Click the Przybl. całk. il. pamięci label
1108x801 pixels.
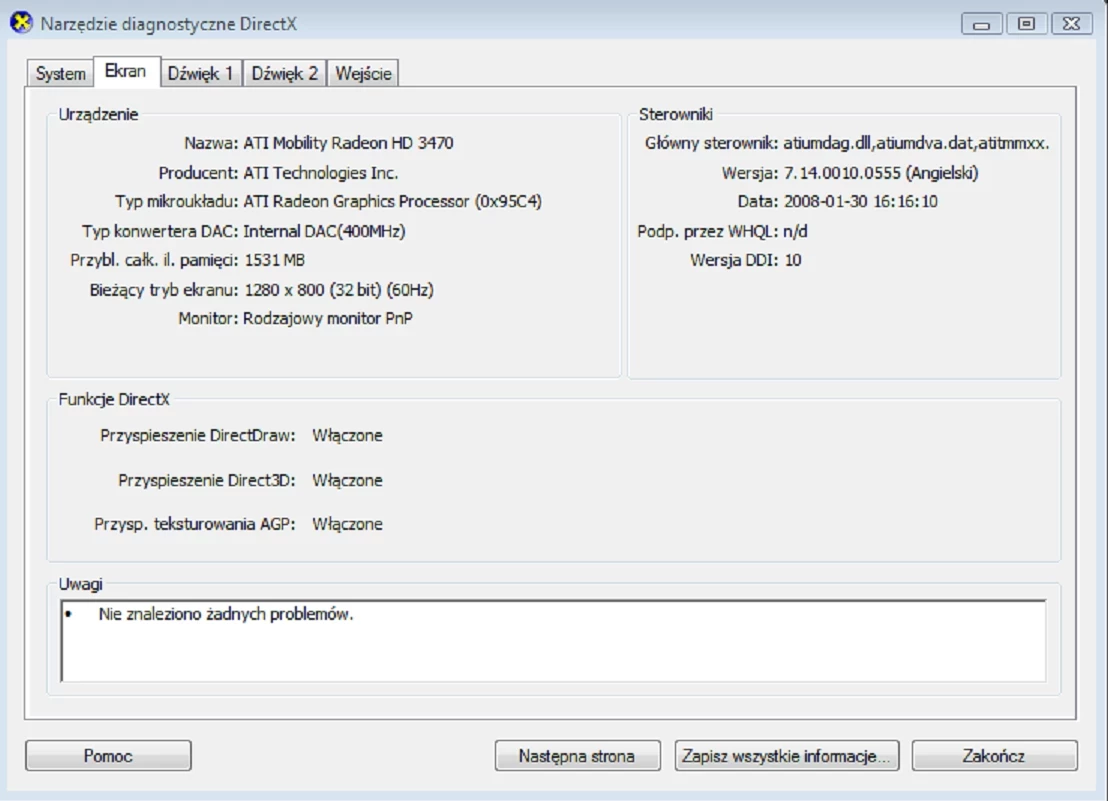155,260
